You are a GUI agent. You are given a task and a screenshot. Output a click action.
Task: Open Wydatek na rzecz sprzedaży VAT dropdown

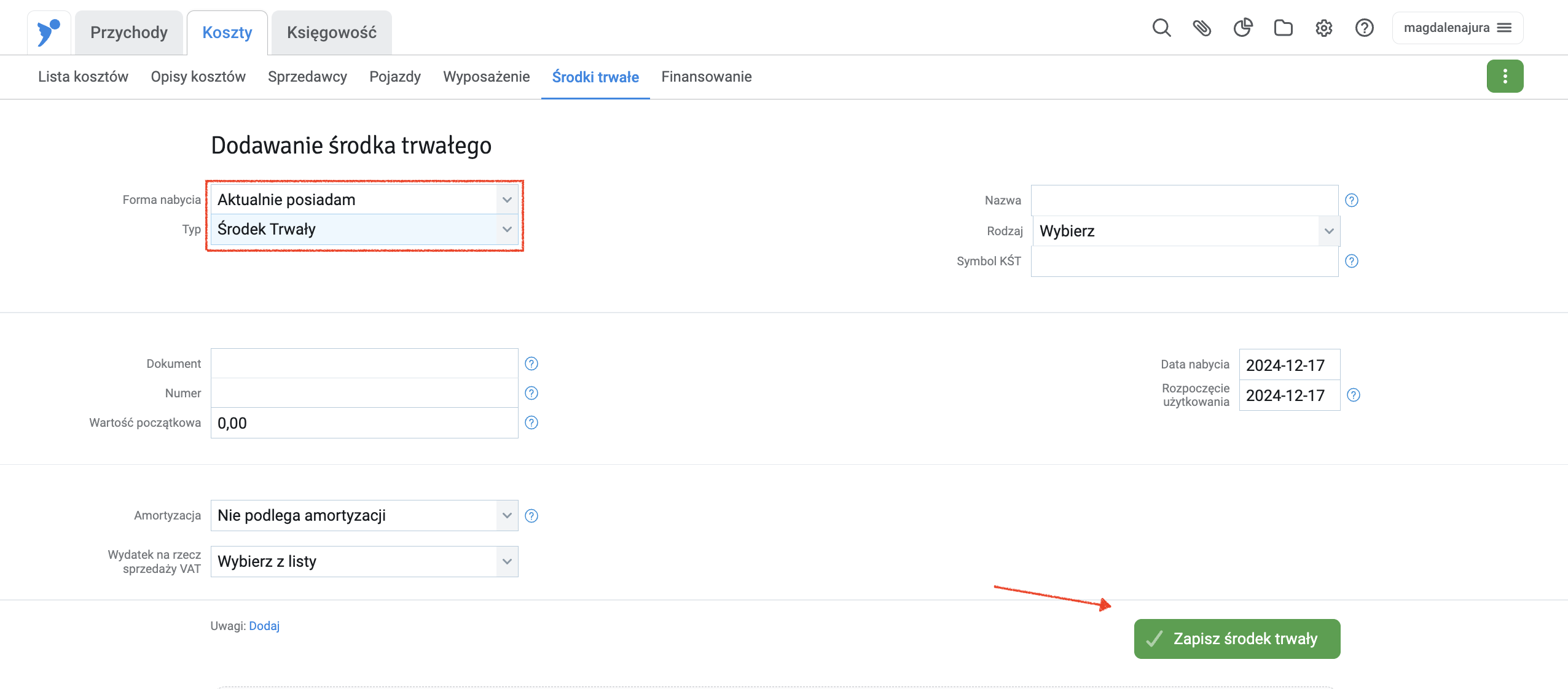[364, 561]
